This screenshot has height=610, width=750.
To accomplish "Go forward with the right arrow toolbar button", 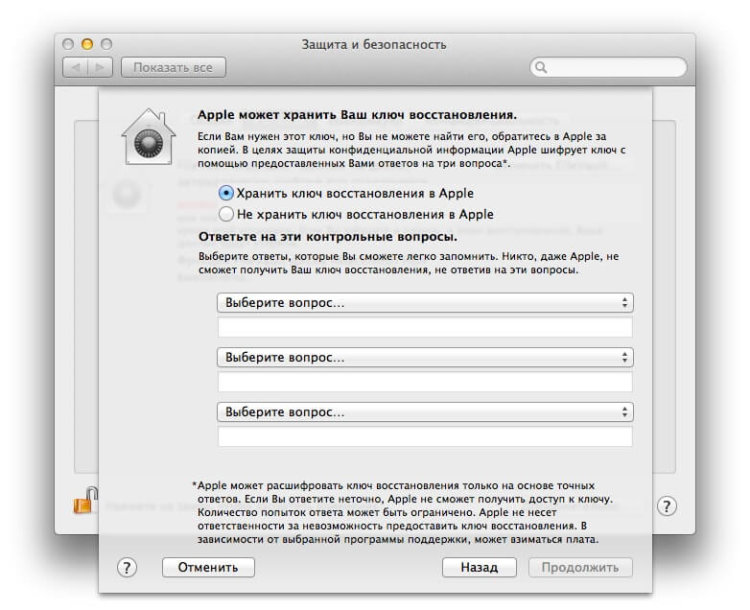I will tap(100, 67).
